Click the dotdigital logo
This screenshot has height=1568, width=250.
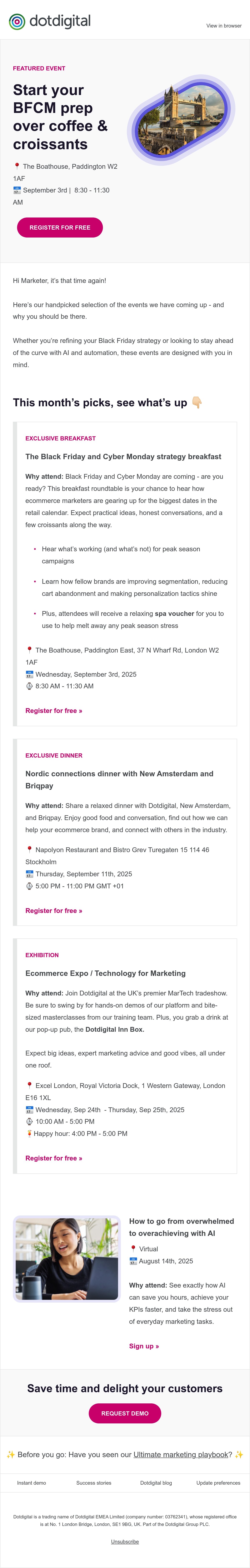[x=50, y=21]
